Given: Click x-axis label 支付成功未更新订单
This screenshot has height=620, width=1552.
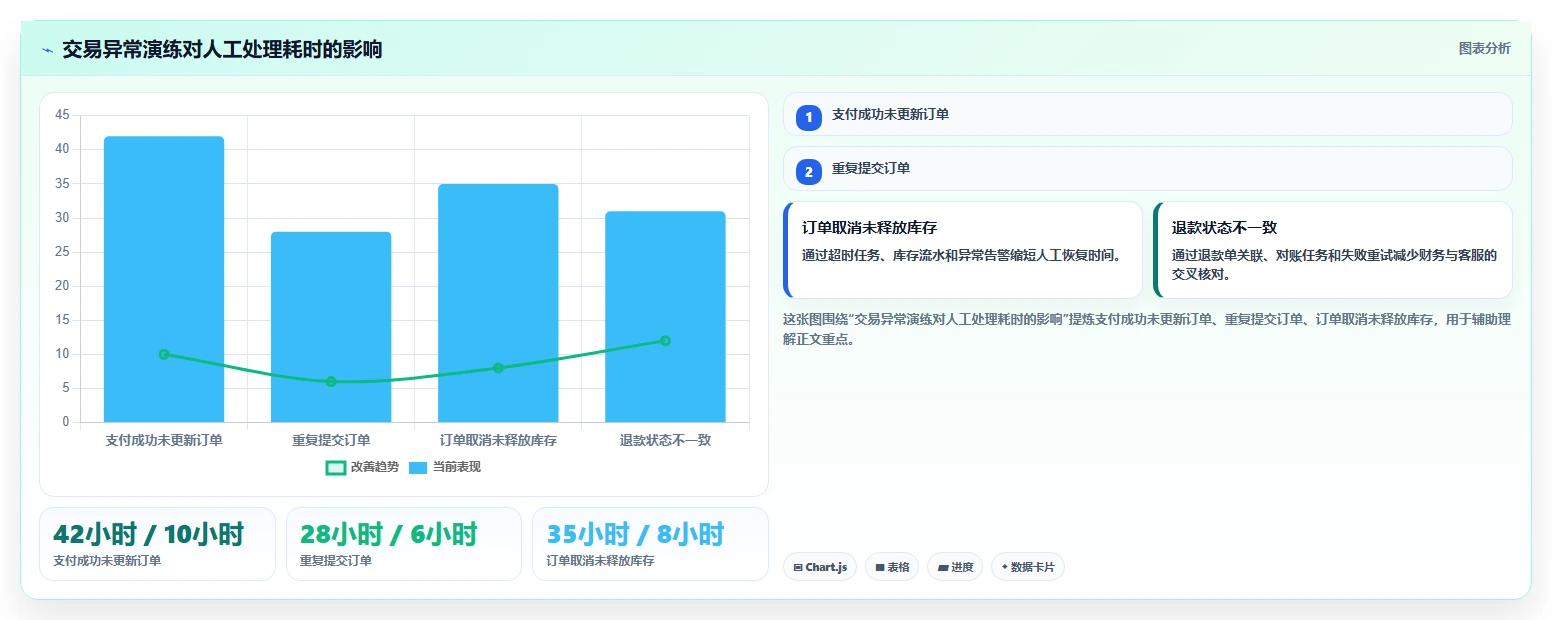Looking at the screenshot, I should 164,440.
